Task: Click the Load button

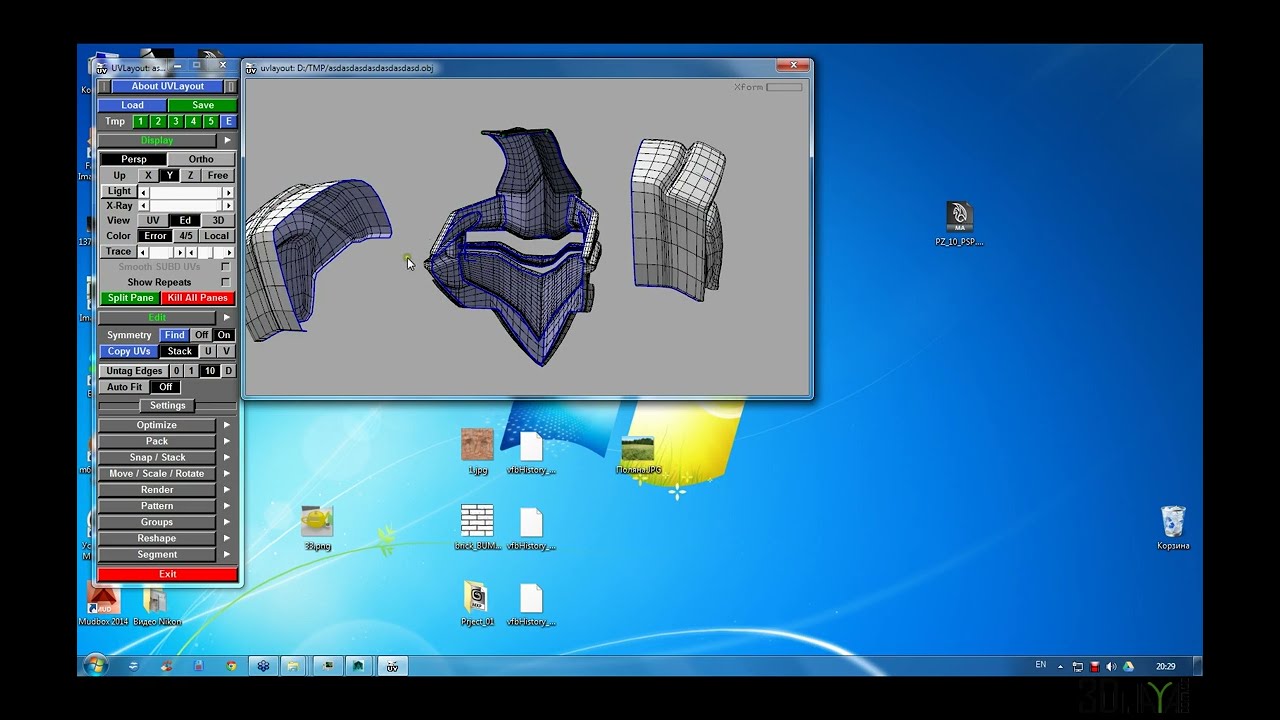Action: pos(133,105)
